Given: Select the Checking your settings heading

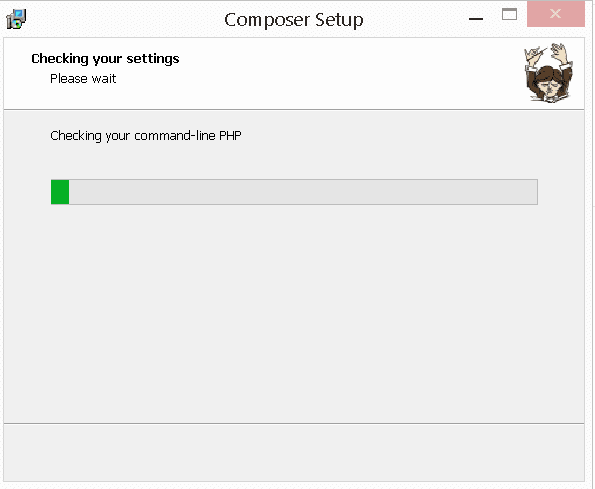Looking at the screenshot, I should tap(105, 59).
